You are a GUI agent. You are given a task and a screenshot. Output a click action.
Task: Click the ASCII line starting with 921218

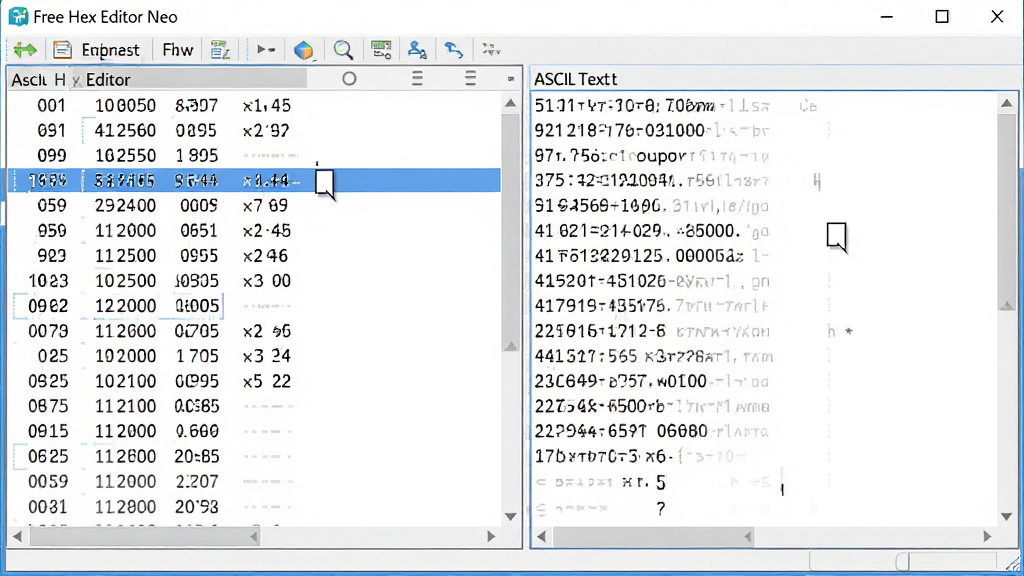[x=652, y=131]
